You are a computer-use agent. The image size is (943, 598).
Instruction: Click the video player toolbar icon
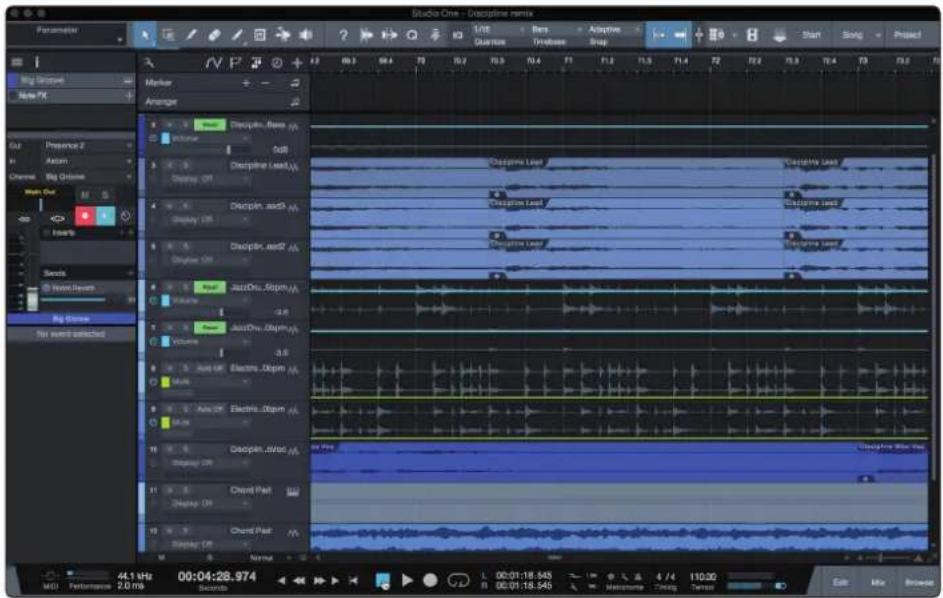coord(752,35)
